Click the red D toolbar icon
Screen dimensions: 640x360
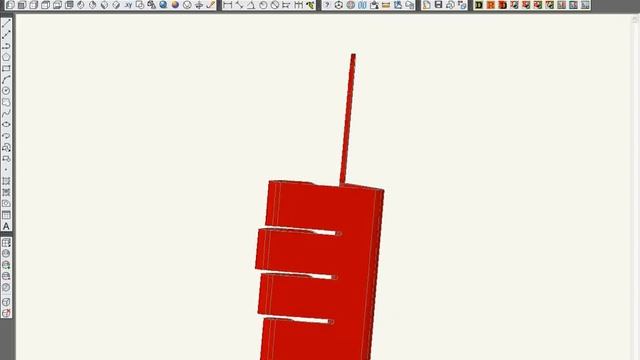point(502,5)
